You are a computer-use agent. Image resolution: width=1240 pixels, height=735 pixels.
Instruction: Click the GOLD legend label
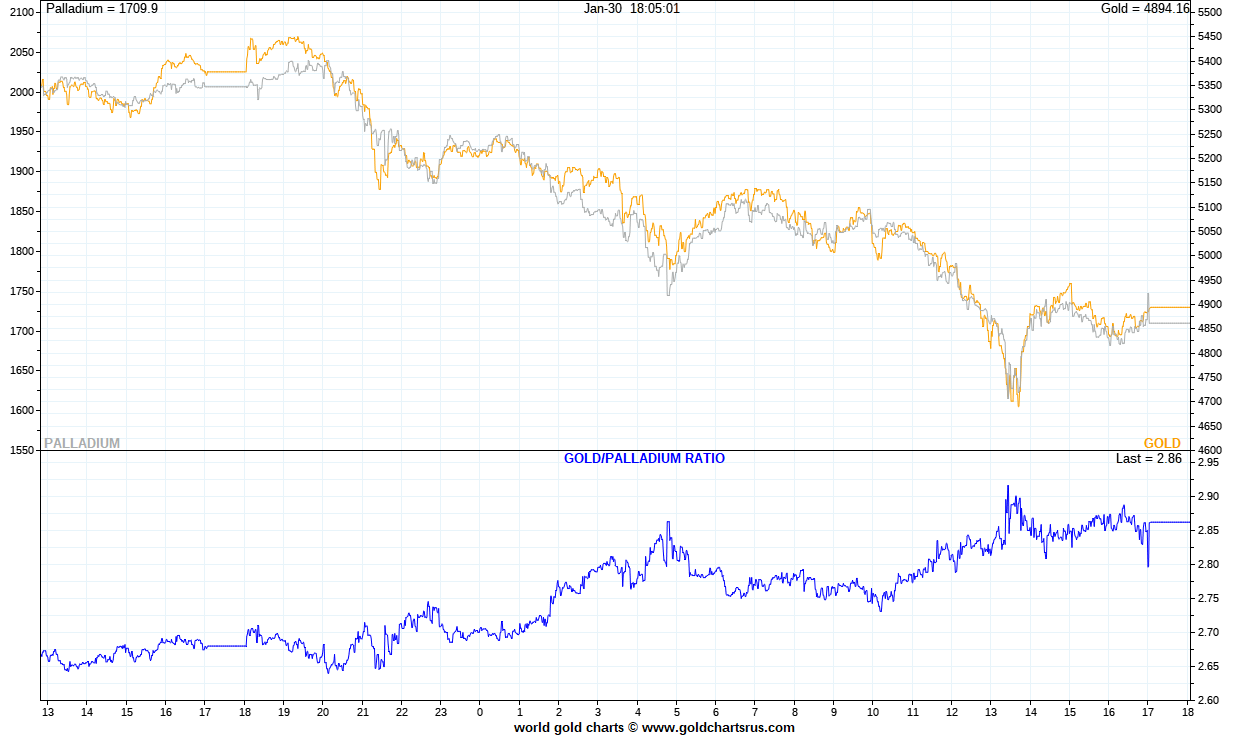coord(1162,443)
